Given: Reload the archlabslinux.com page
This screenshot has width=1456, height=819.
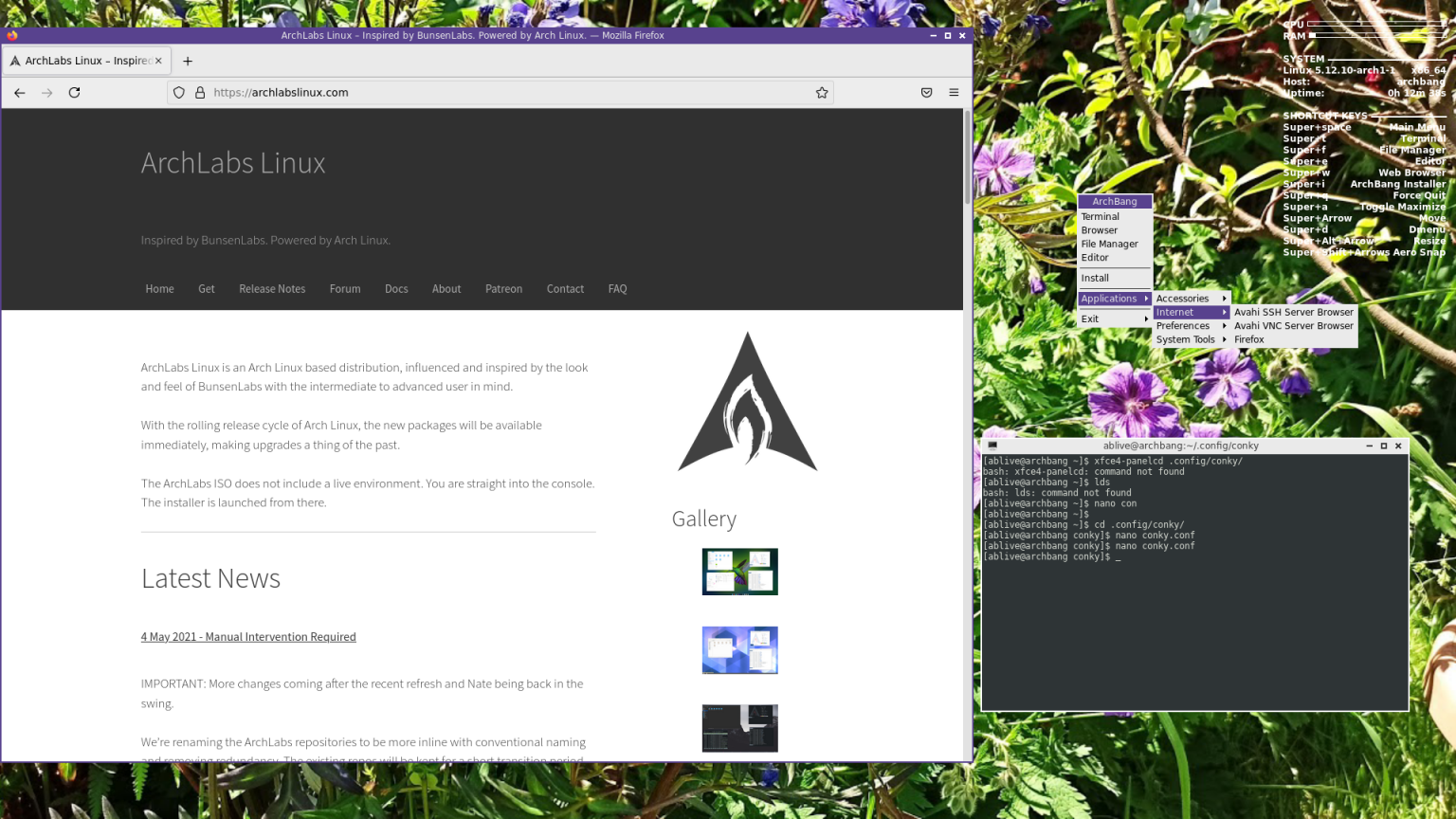Looking at the screenshot, I should 74,92.
